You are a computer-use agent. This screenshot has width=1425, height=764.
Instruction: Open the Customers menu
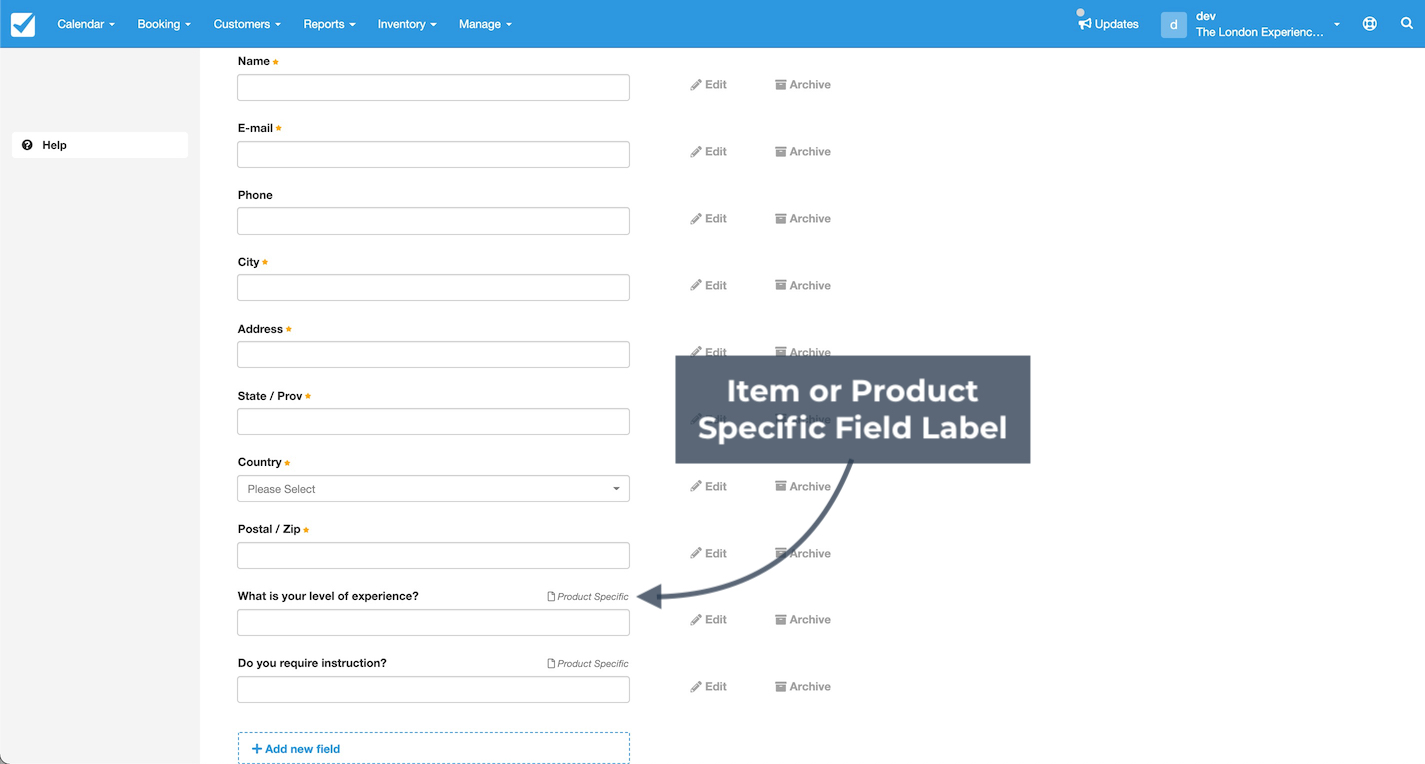click(x=247, y=24)
